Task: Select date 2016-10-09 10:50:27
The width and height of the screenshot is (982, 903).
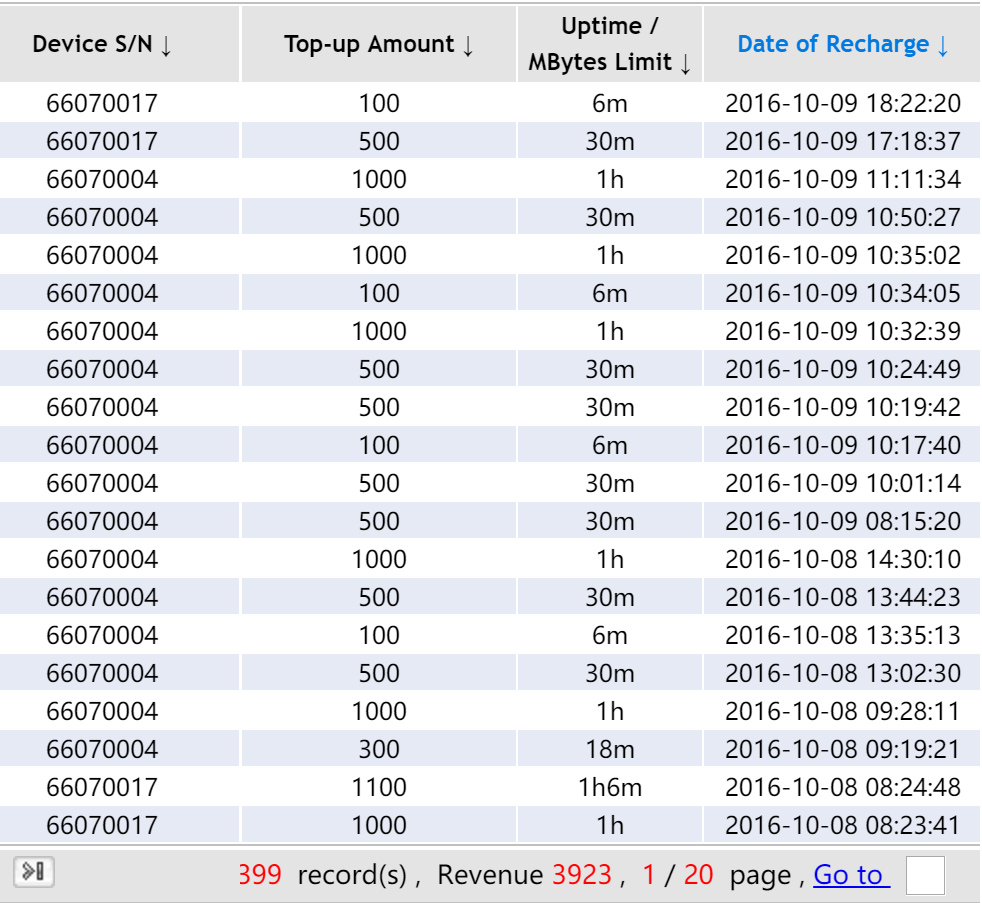Action: point(842,217)
